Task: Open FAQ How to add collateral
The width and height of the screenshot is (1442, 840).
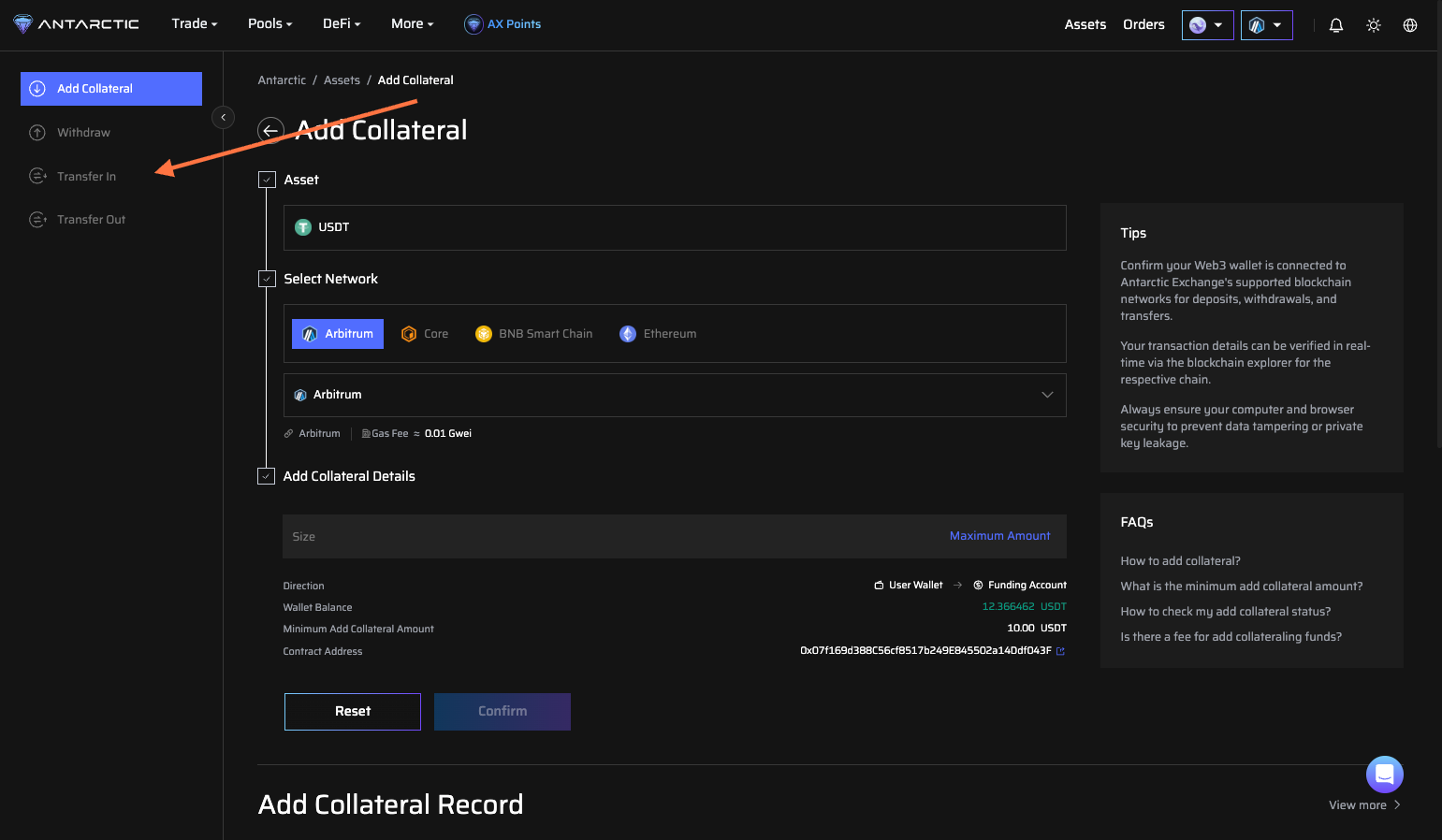Action: click(x=1180, y=561)
